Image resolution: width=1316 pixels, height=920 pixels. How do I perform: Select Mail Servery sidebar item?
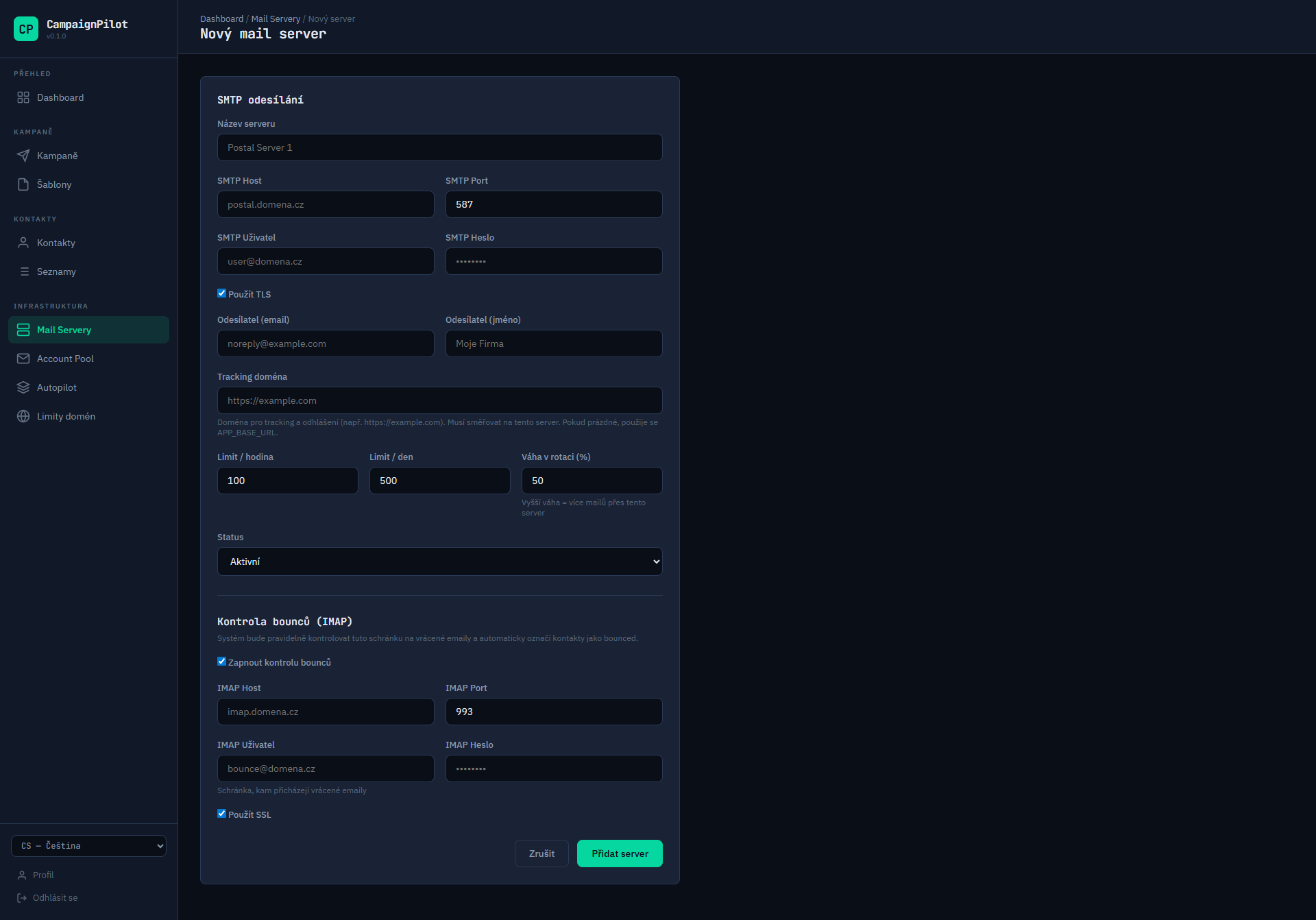88,330
